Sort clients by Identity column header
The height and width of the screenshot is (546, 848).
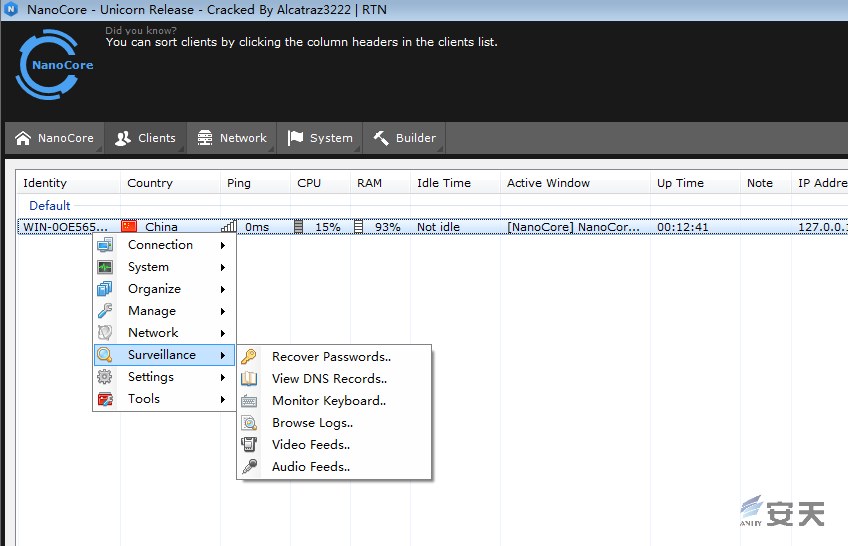tap(68, 183)
